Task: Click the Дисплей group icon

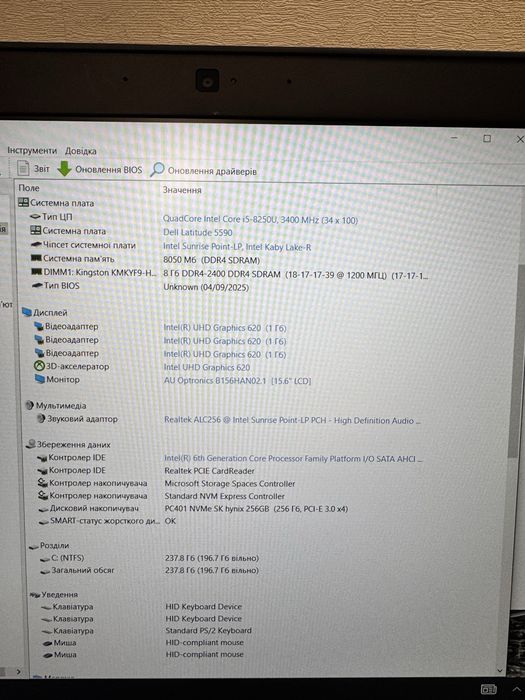Action: [x=27, y=312]
